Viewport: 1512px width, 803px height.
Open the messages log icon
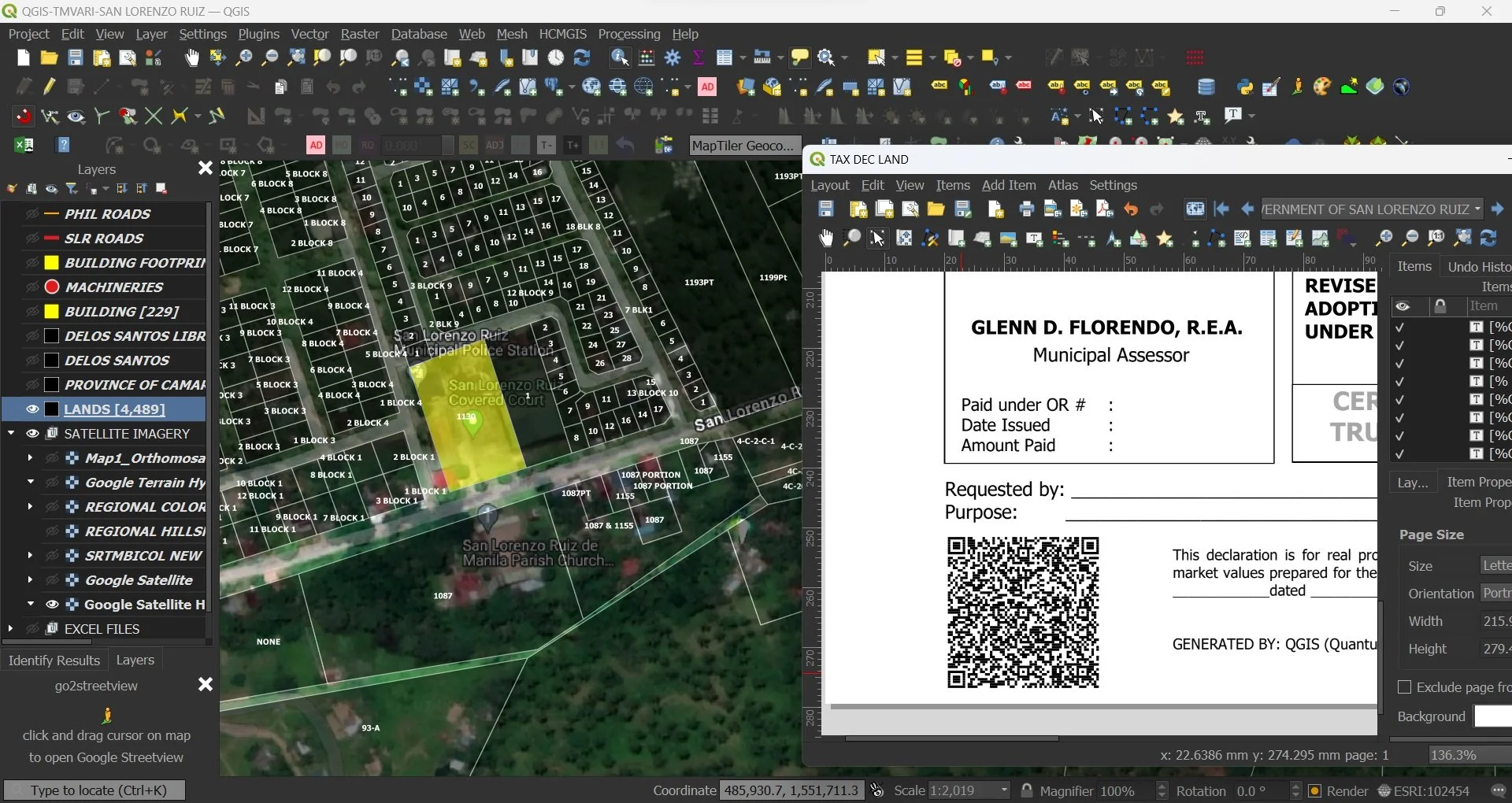pos(1497,790)
